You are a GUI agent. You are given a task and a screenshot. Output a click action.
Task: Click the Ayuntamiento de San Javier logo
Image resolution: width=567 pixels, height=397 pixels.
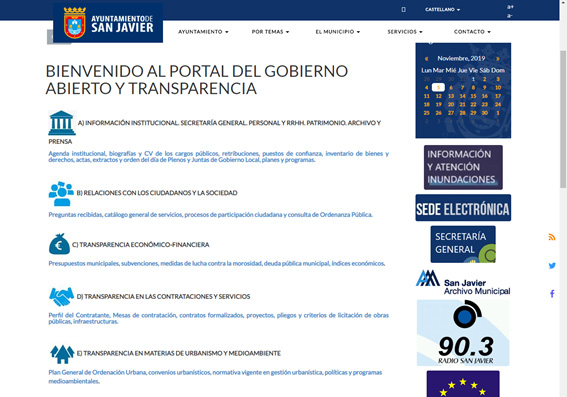point(108,23)
